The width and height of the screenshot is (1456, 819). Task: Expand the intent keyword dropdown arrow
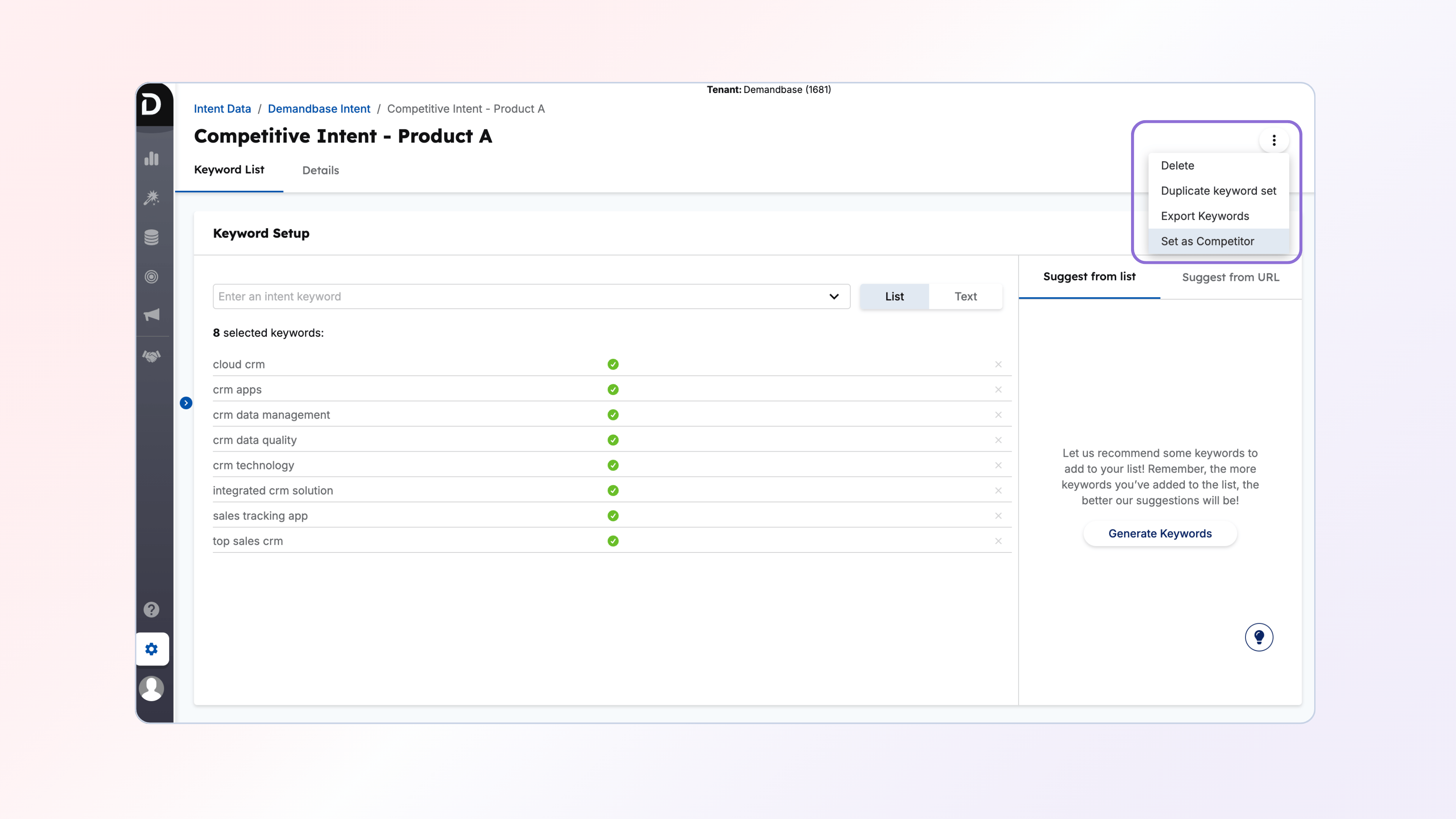834,296
